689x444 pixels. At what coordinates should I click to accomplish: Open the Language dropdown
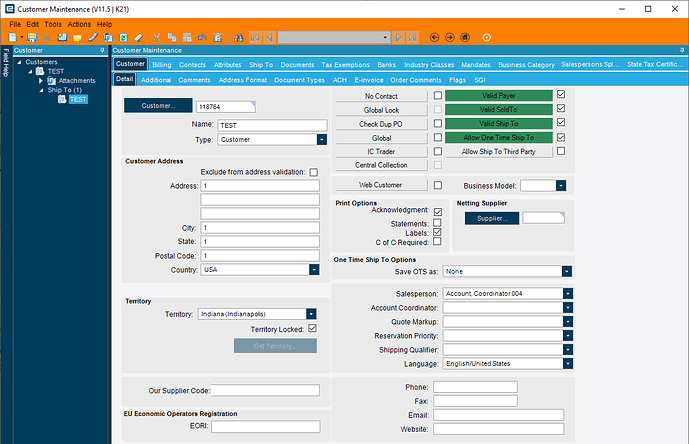coord(567,364)
